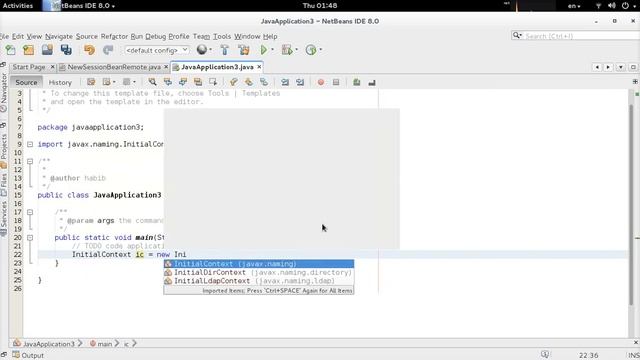Open the default config combo box
The image size is (640, 360).
(x=156, y=50)
